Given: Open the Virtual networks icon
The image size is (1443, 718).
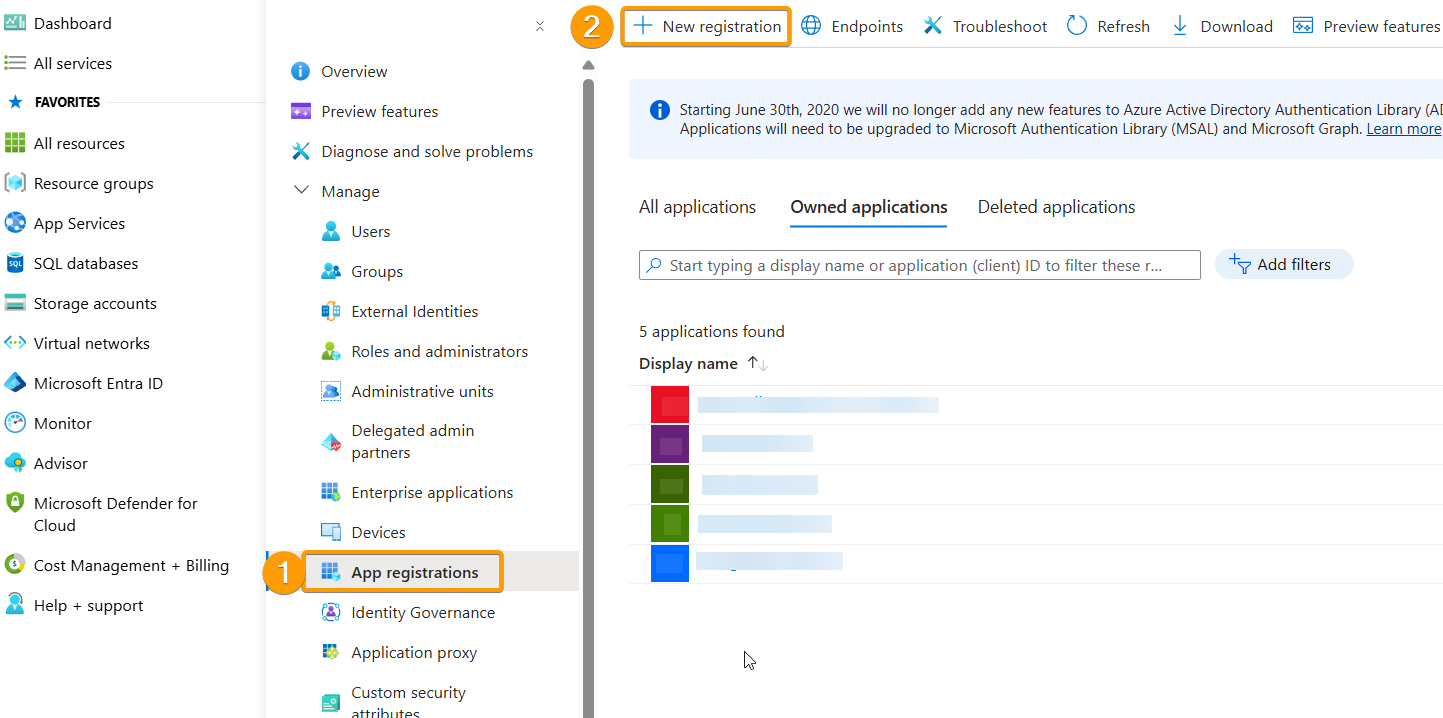Looking at the screenshot, I should pyautogui.click(x=15, y=343).
